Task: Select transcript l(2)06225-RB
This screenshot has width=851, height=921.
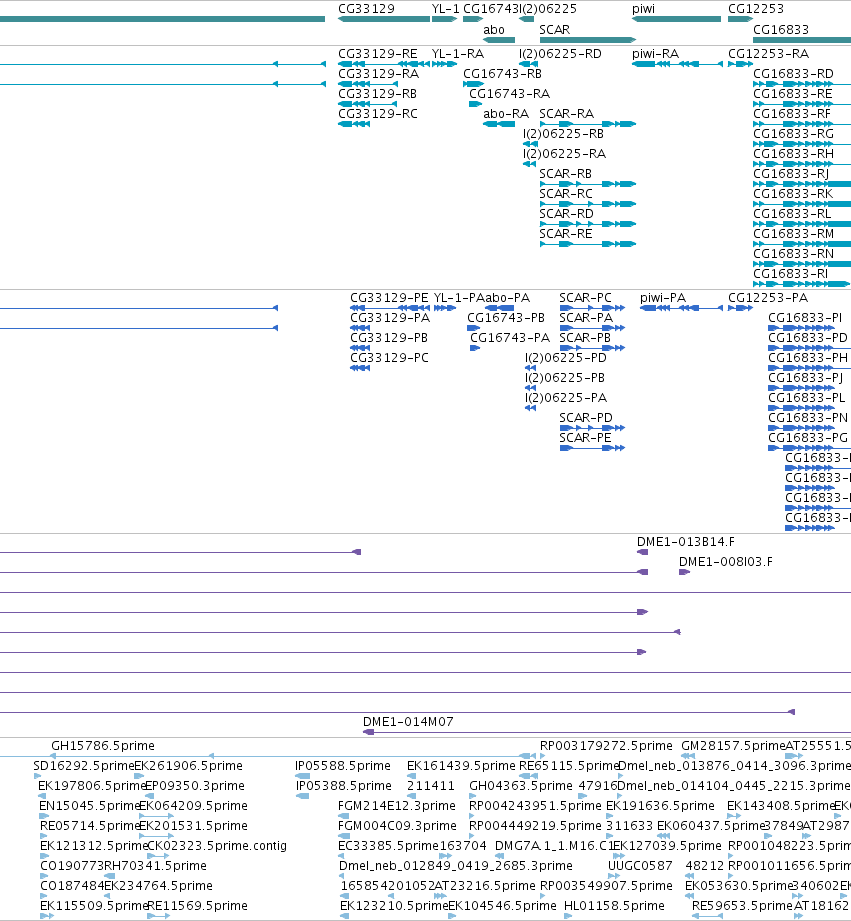Action: click(564, 134)
